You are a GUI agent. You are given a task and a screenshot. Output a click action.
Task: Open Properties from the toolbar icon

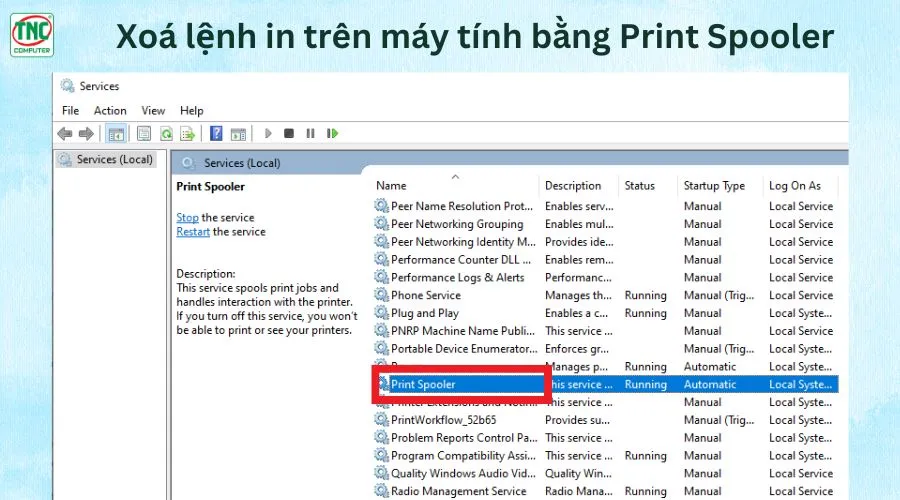coord(144,134)
